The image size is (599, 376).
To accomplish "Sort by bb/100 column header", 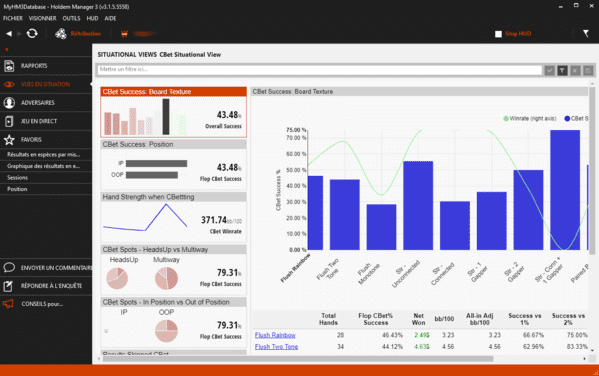I will [x=444, y=319].
